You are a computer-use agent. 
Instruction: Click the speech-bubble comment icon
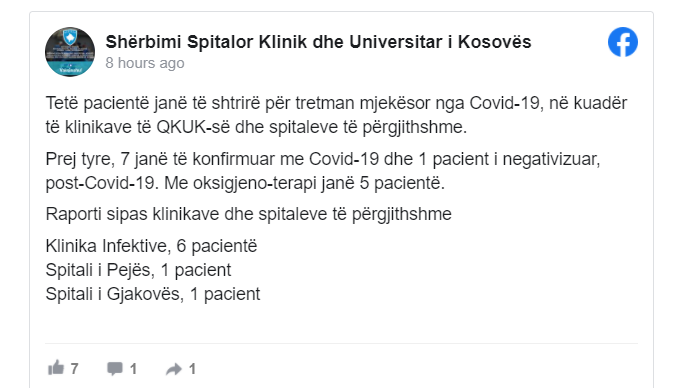click(115, 369)
